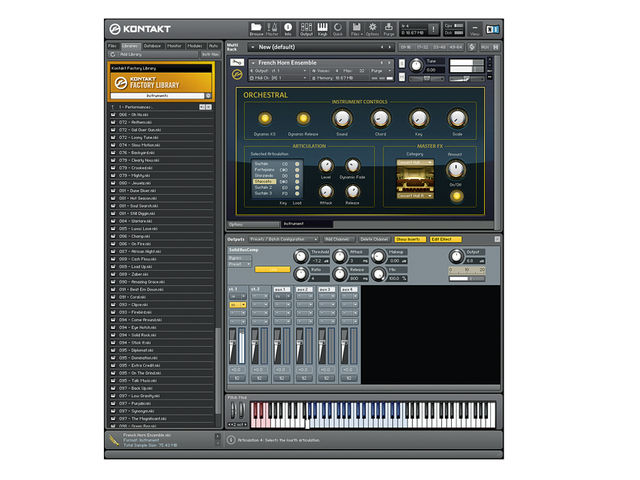This screenshot has height=480, width=640.
Task: Click the instrument Tune knob
Action: [x=416, y=65]
